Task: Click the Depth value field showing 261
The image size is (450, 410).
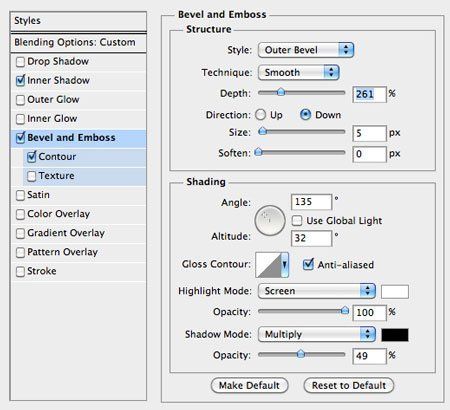Action: tap(370, 94)
